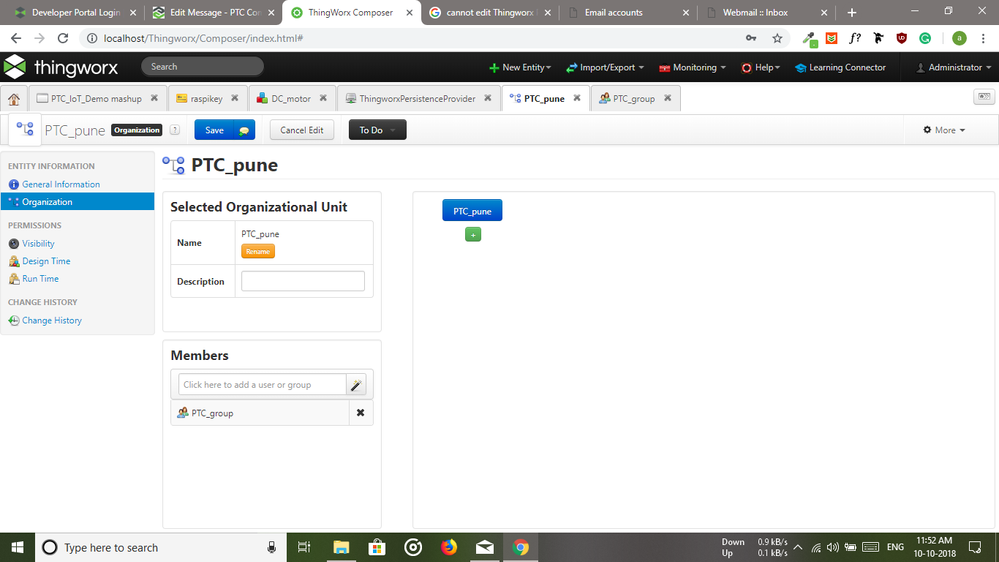Screen dimensions: 999x562
Task: Open the Change History link
Action: tap(52, 321)
